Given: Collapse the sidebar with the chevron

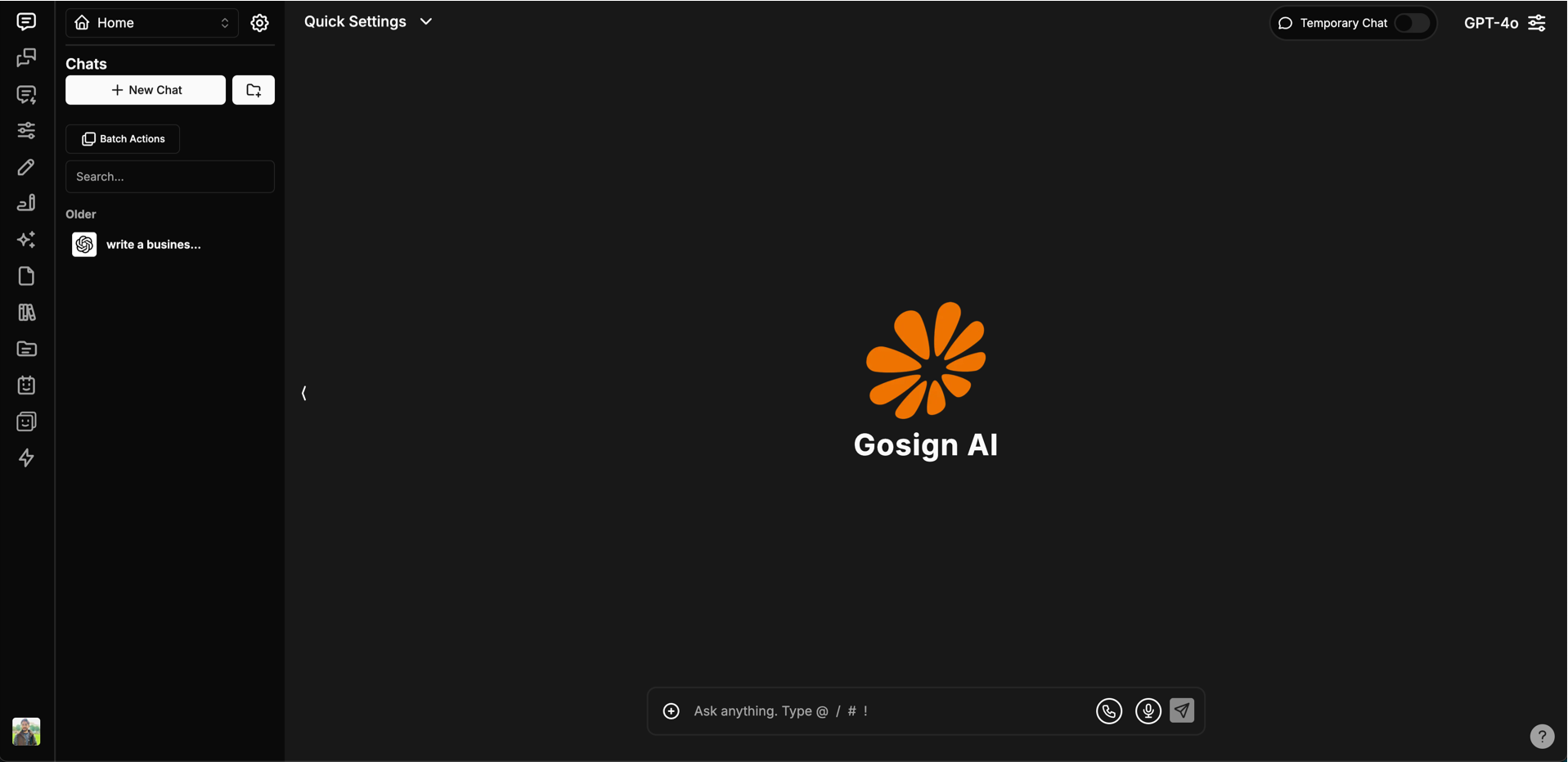Looking at the screenshot, I should tap(303, 393).
